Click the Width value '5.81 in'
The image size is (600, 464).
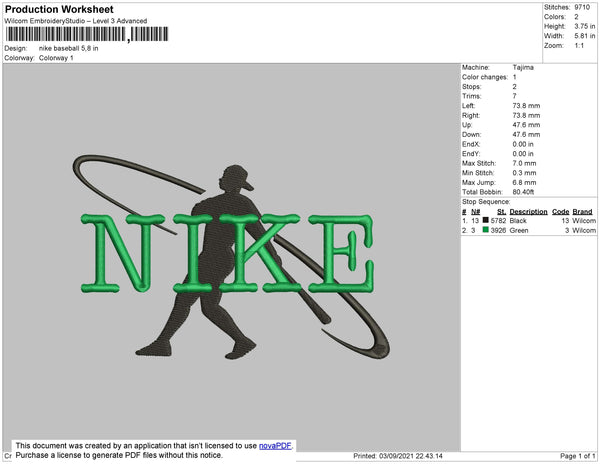(x=585, y=36)
